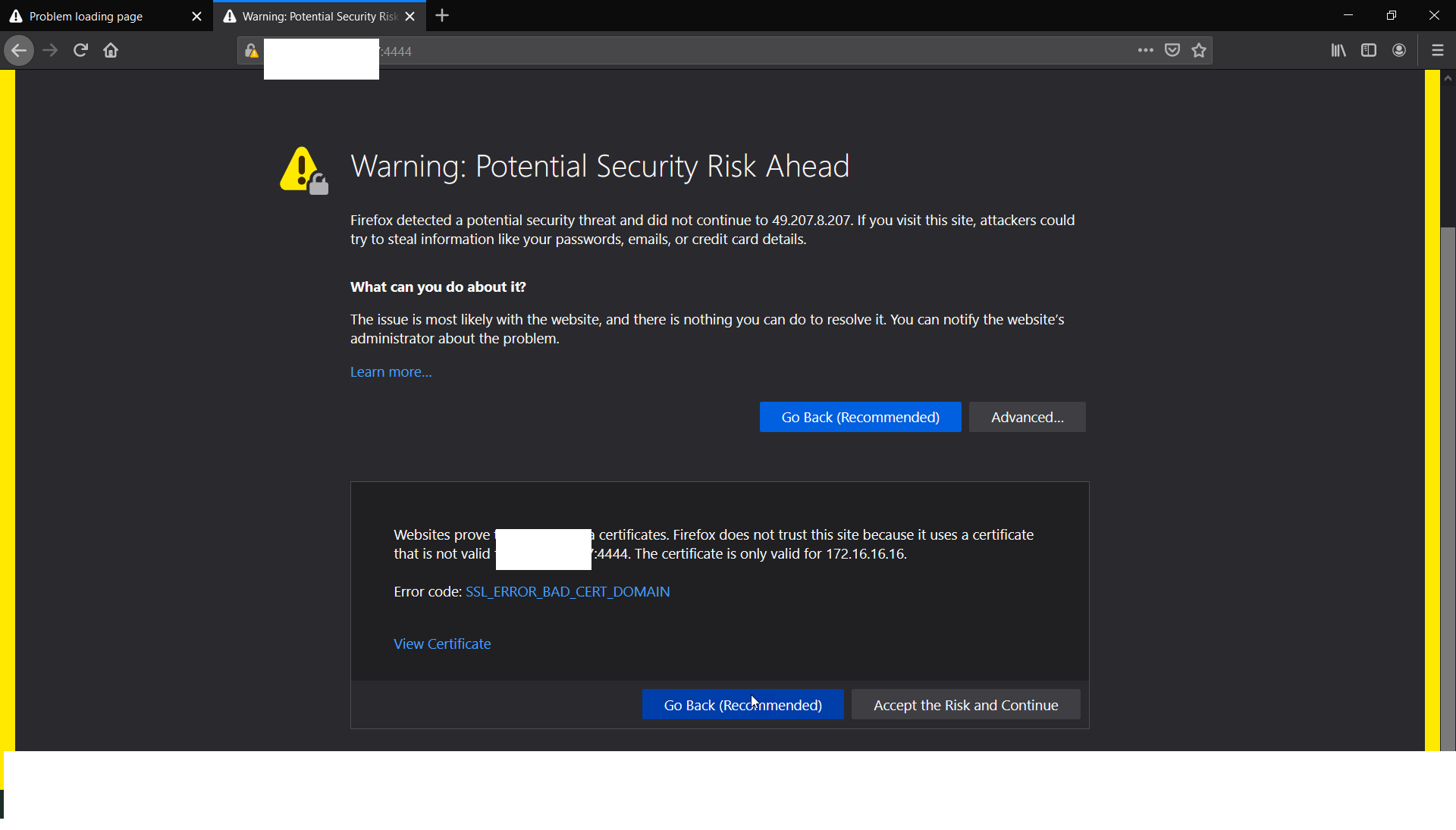Open the hamburger application menu

point(1438,51)
